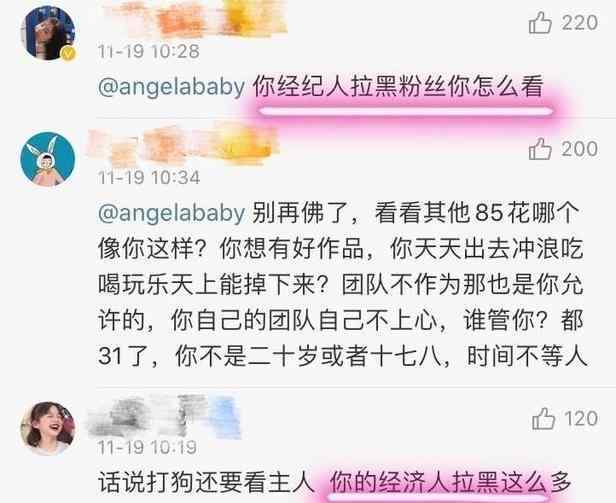Screen dimensions: 616x503
Task: Open the blurred username of first commenter
Action: tap(196, 18)
